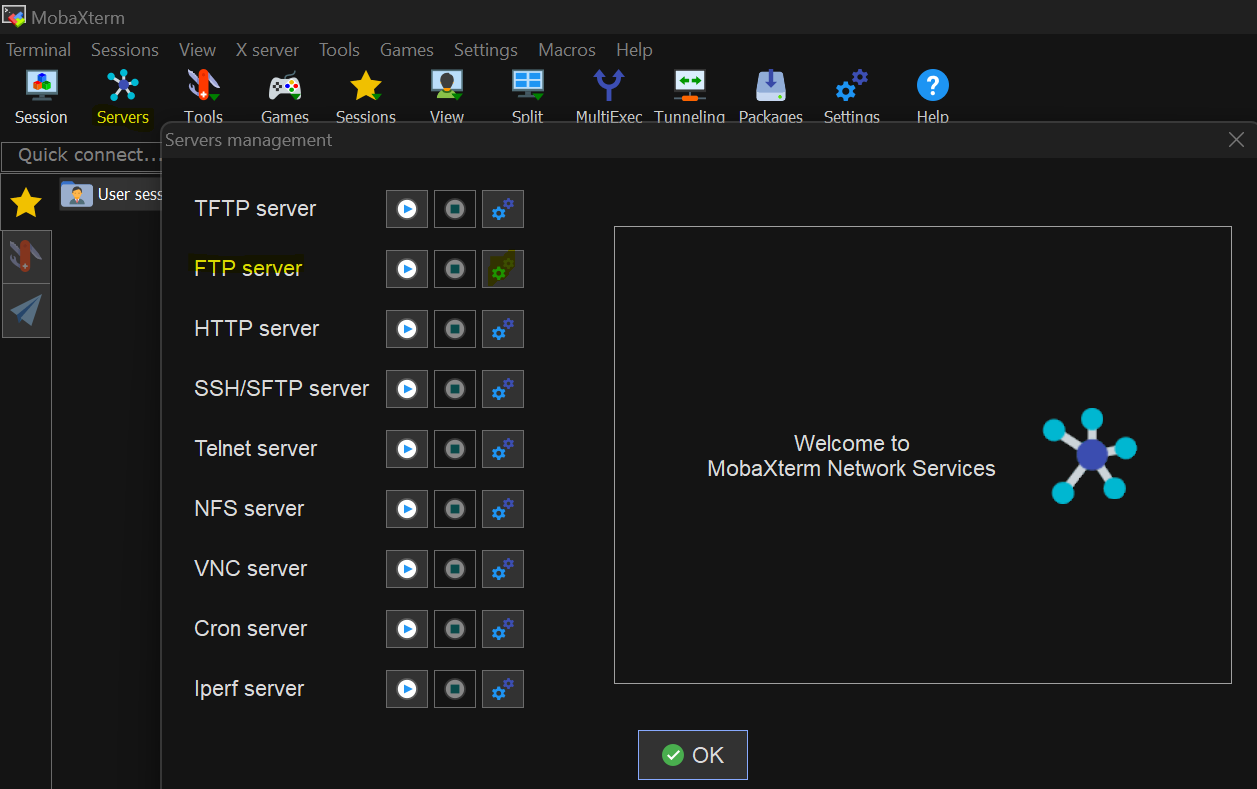Start the Cron server

[407, 629]
